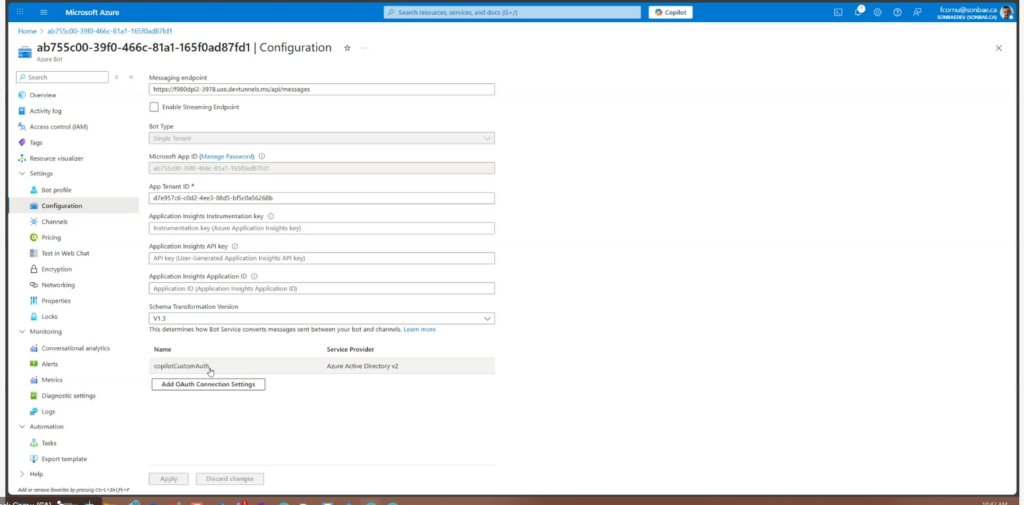Open the Azure portal waffle menu icon
The height and width of the screenshot is (505, 1024).
(20, 12)
